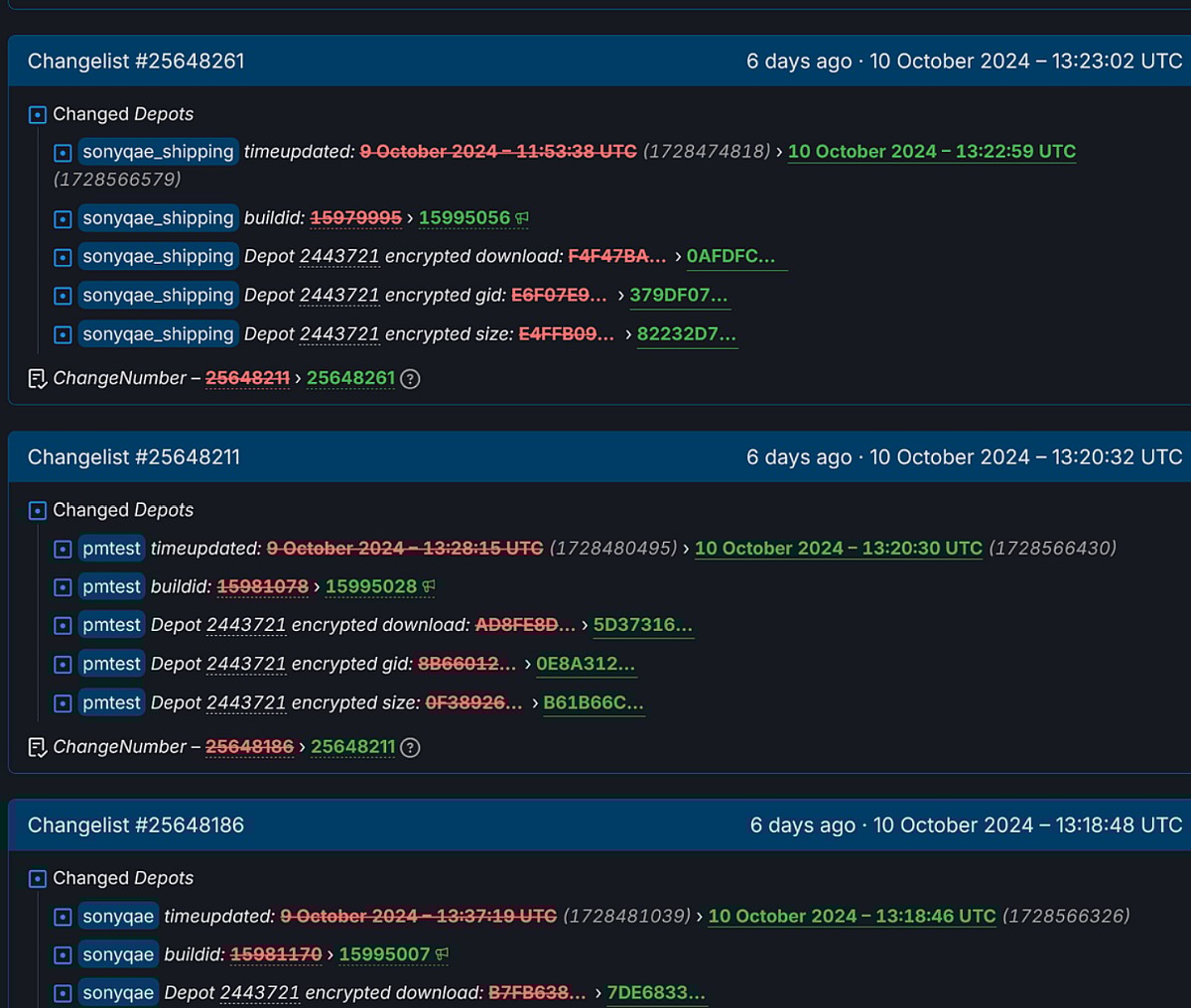
Task: Click the sonyqae branch tag on buildid row
Action: [x=118, y=954]
